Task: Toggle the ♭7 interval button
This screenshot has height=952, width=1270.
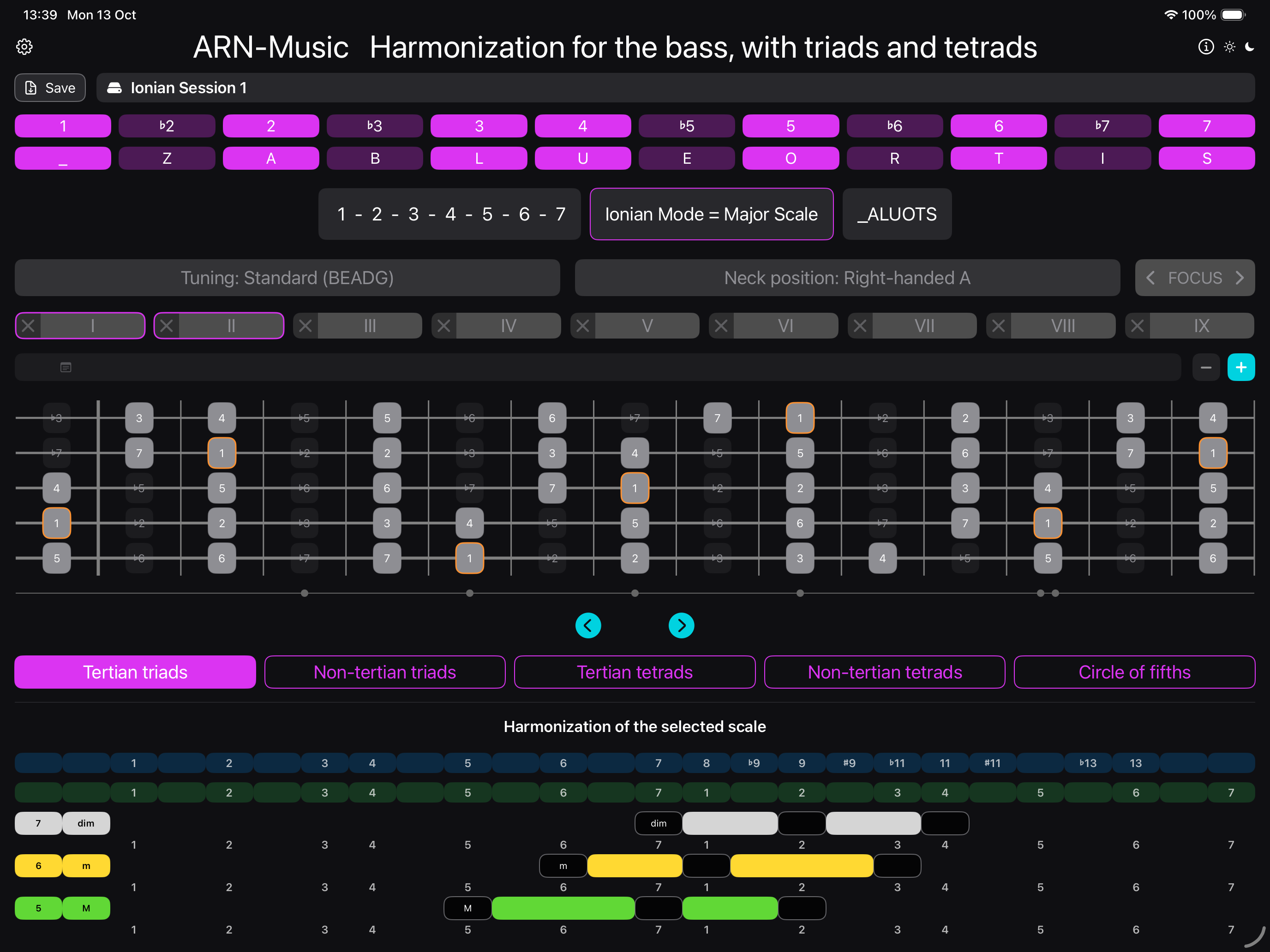Action: [1102, 125]
